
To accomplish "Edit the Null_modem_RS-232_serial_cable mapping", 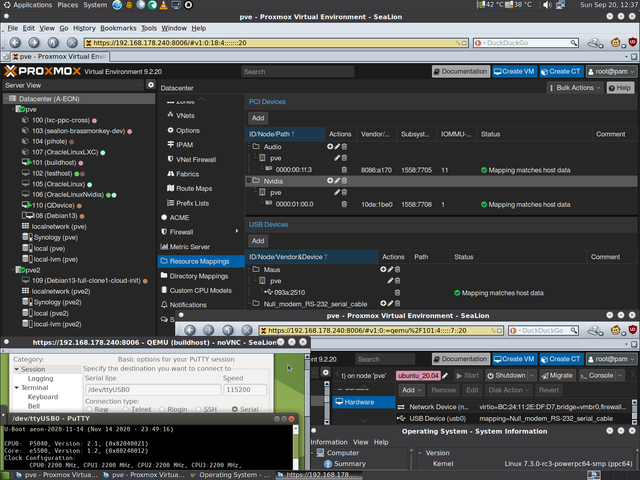I will coord(390,304).
